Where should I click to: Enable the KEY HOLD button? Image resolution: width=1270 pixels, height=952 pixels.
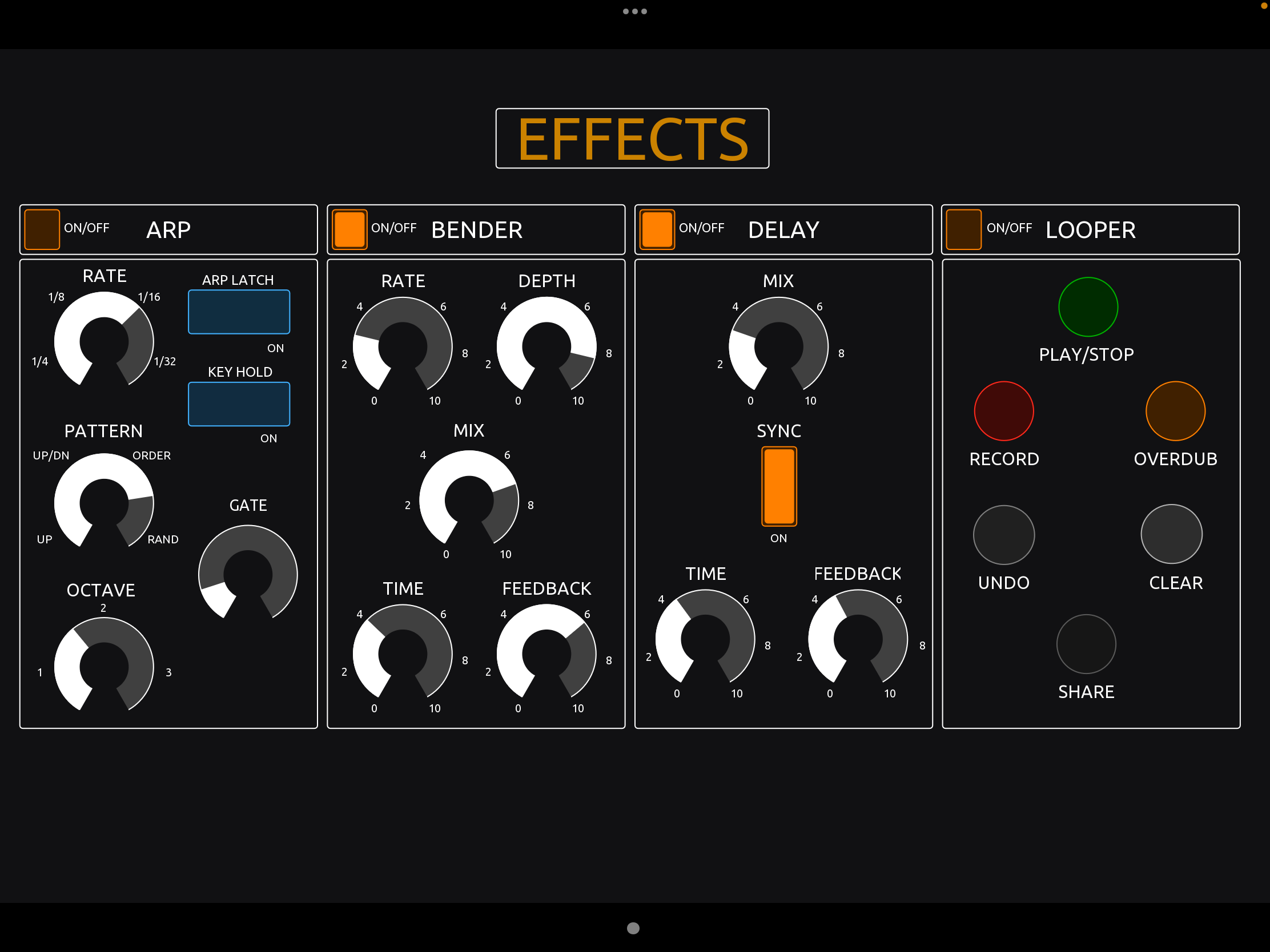239,404
